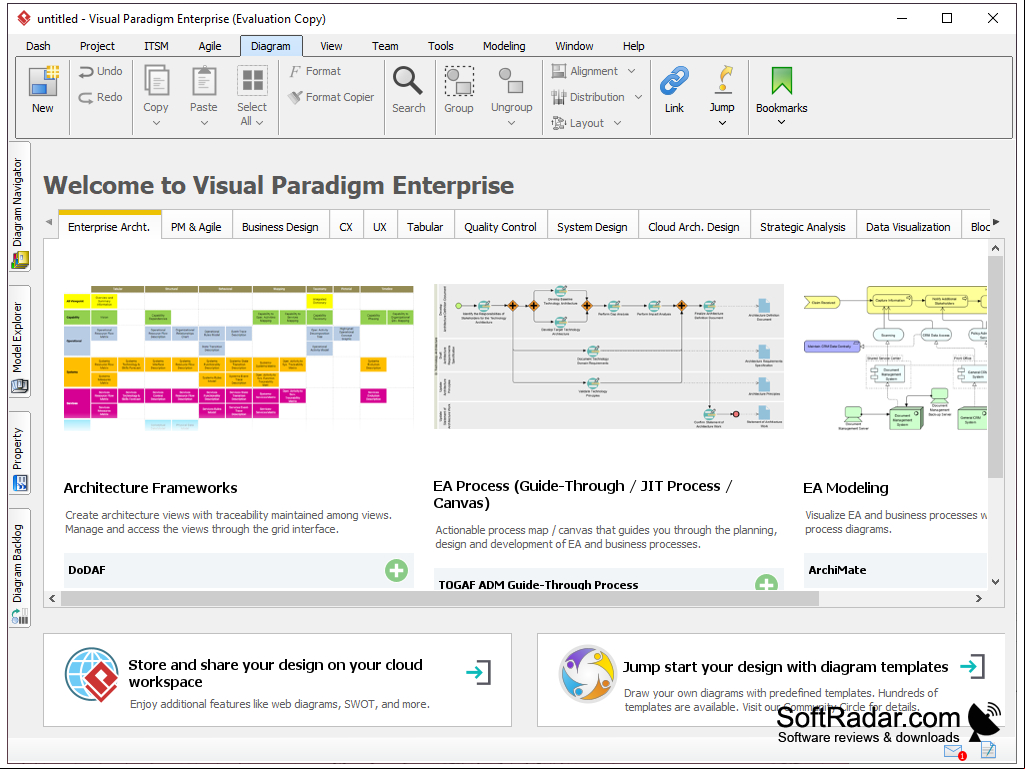1025x769 pixels.
Task: Click the Copy icon
Action: tap(156, 81)
